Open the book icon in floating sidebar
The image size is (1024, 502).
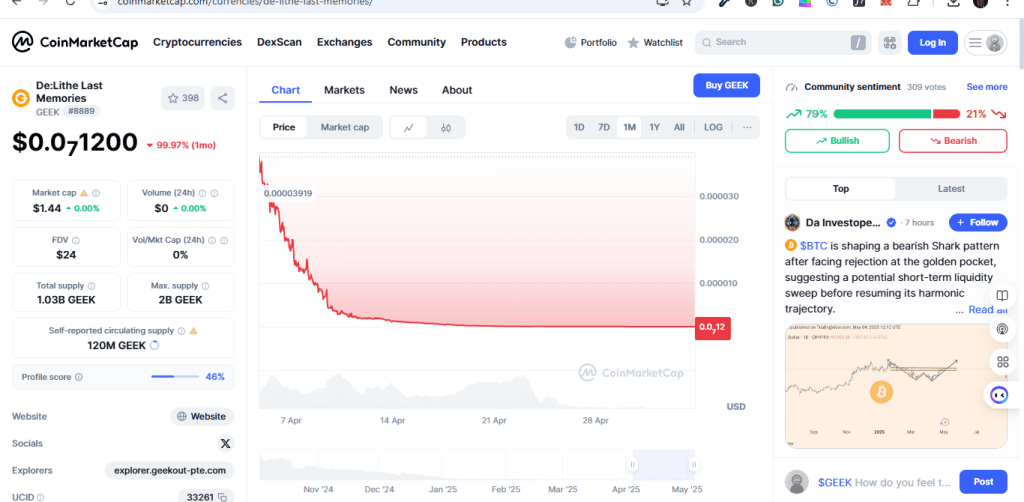(1000, 295)
